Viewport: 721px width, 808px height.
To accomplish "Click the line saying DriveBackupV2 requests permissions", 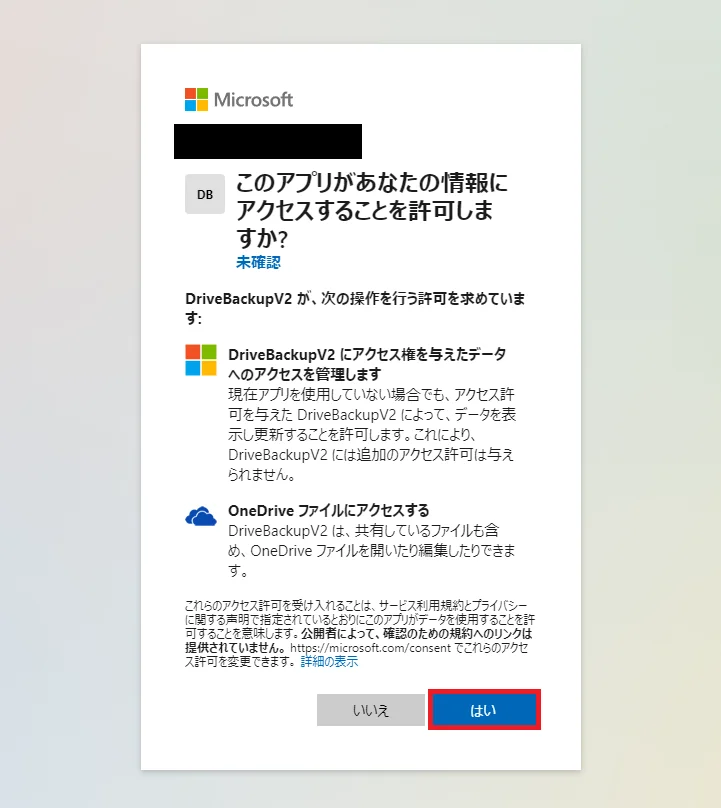I will (x=355, y=308).
